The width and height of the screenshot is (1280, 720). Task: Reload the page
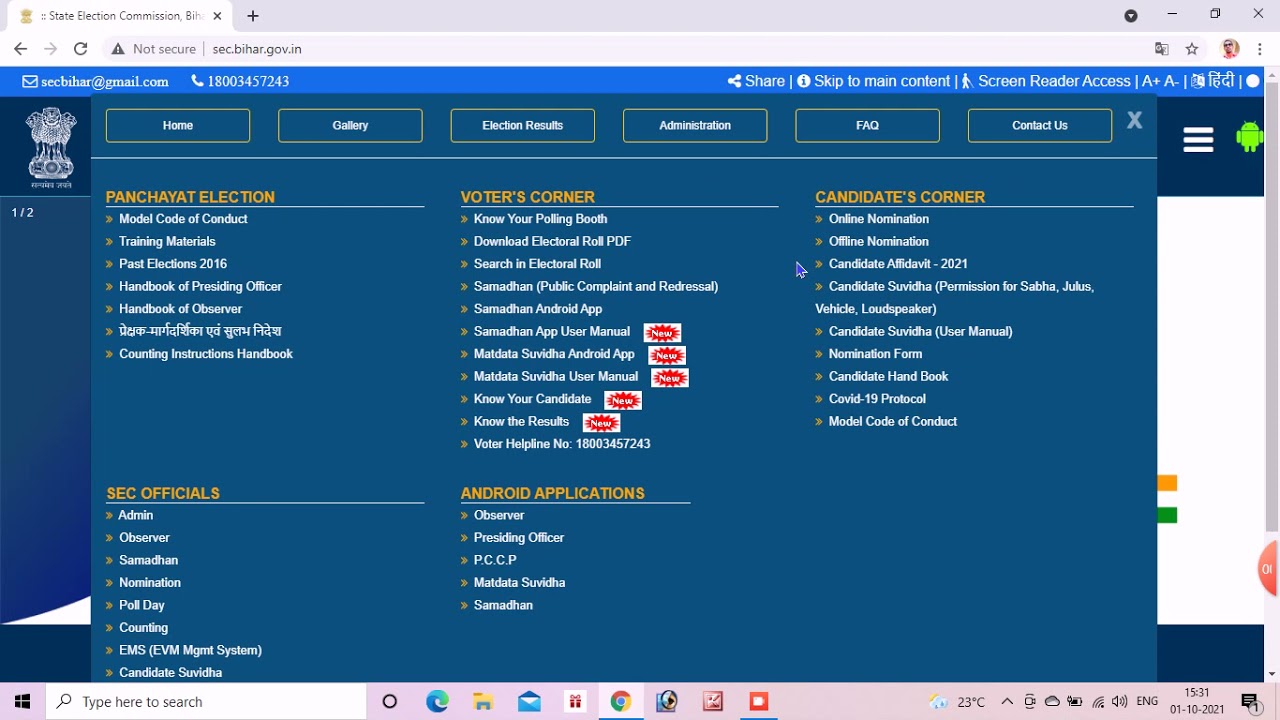click(x=81, y=49)
